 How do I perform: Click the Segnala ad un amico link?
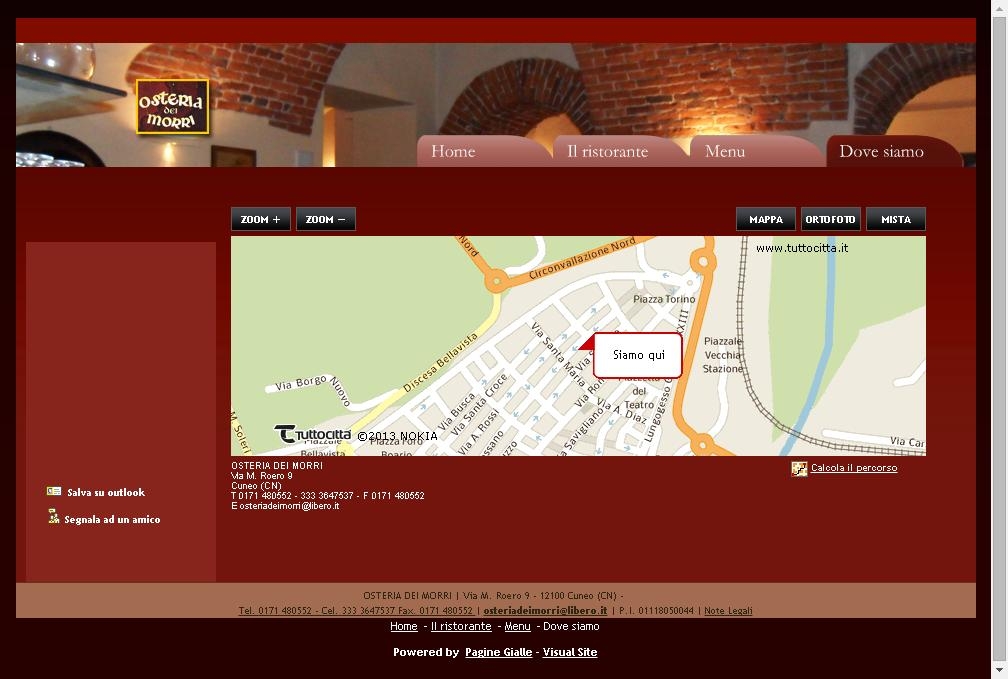click(x=112, y=520)
